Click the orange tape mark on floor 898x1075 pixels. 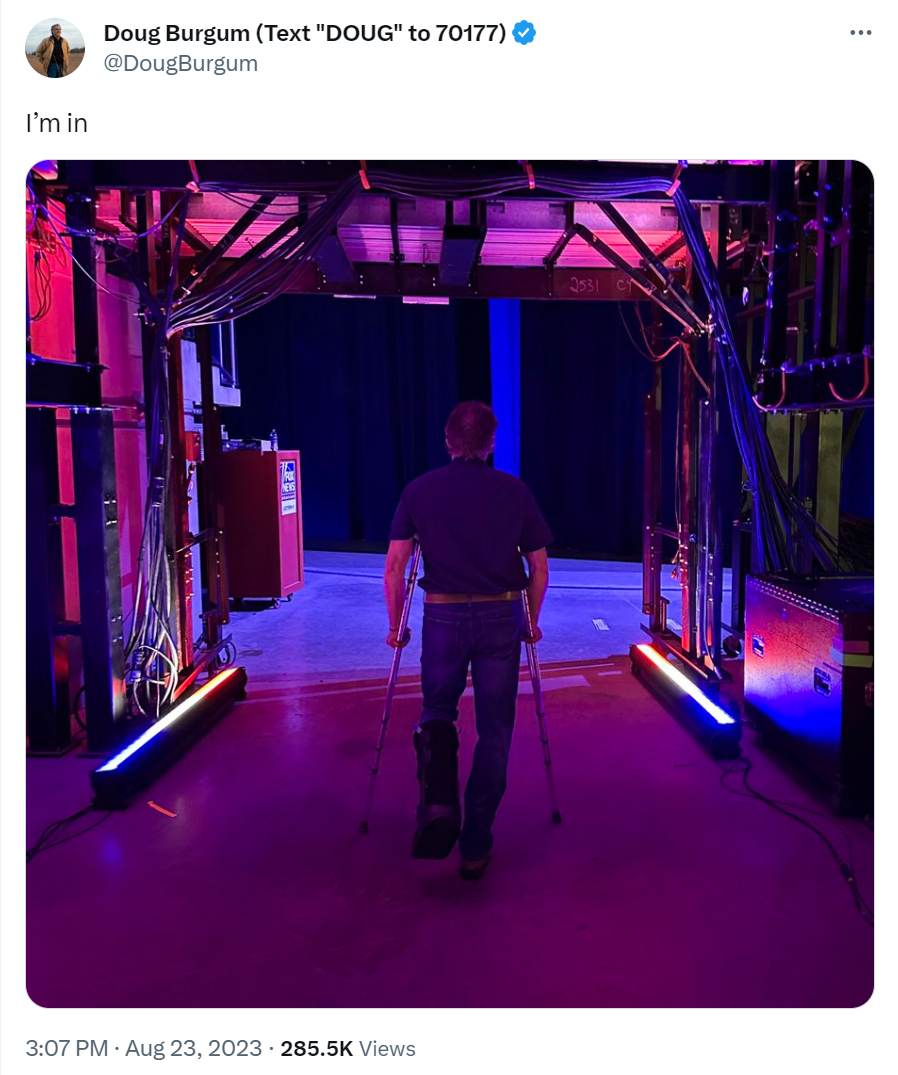[x=162, y=810]
